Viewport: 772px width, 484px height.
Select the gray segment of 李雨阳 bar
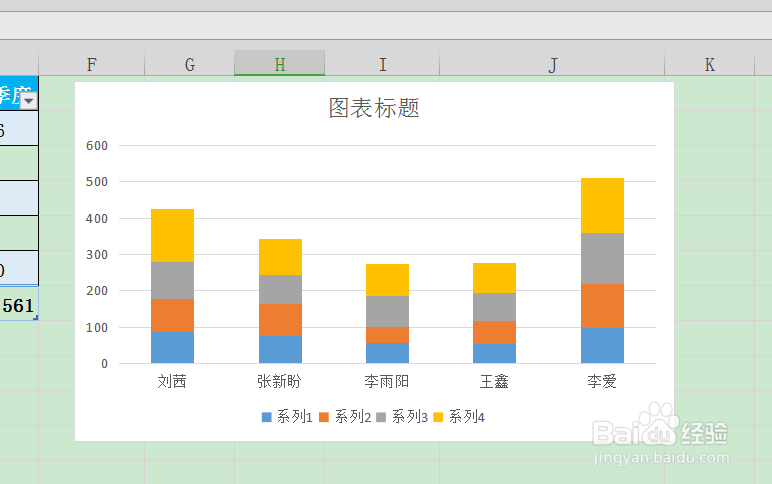coord(387,312)
